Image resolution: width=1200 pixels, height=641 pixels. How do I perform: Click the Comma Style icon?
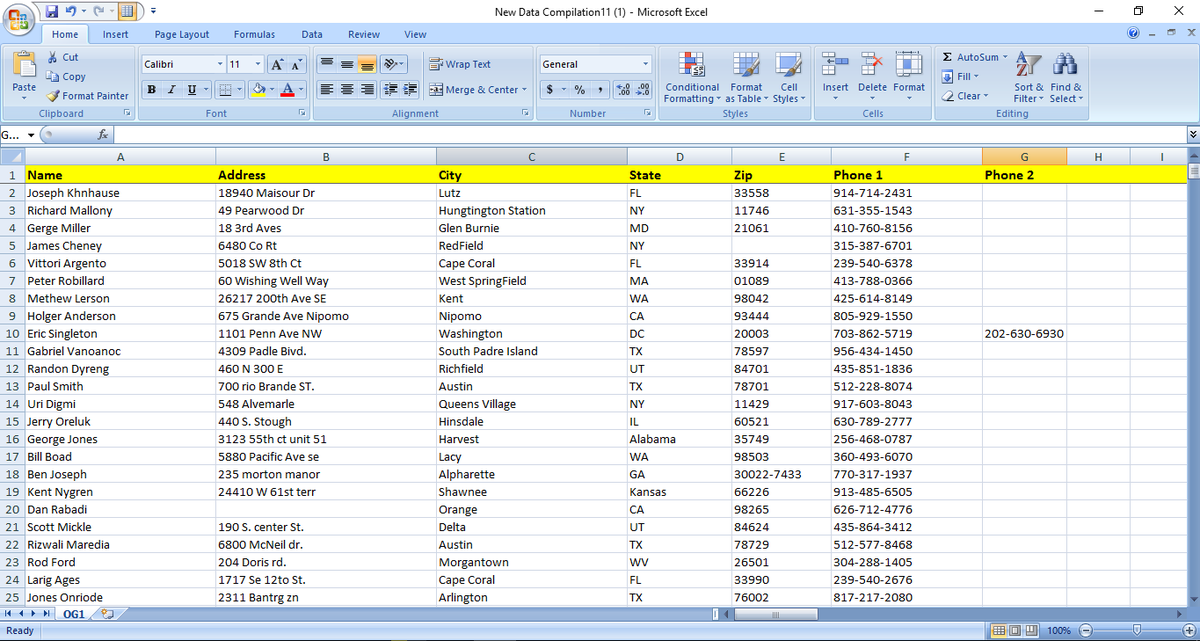pos(598,90)
